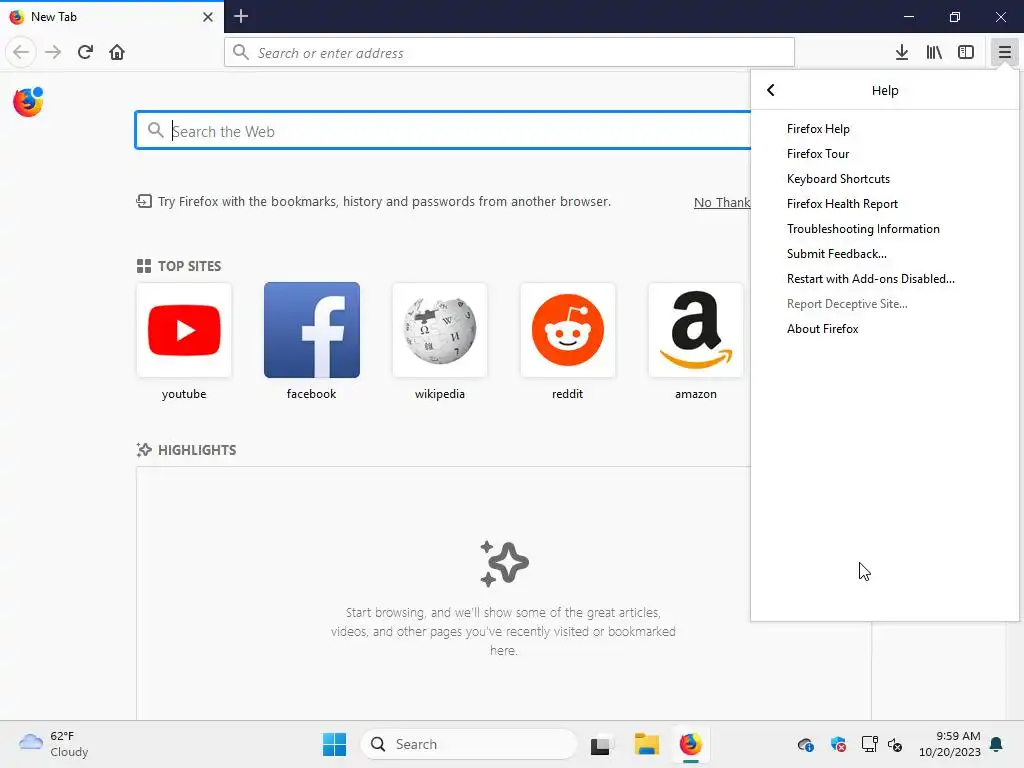Click the Home toolbar icon
This screenshot has height=768, width=1024.
117,52
